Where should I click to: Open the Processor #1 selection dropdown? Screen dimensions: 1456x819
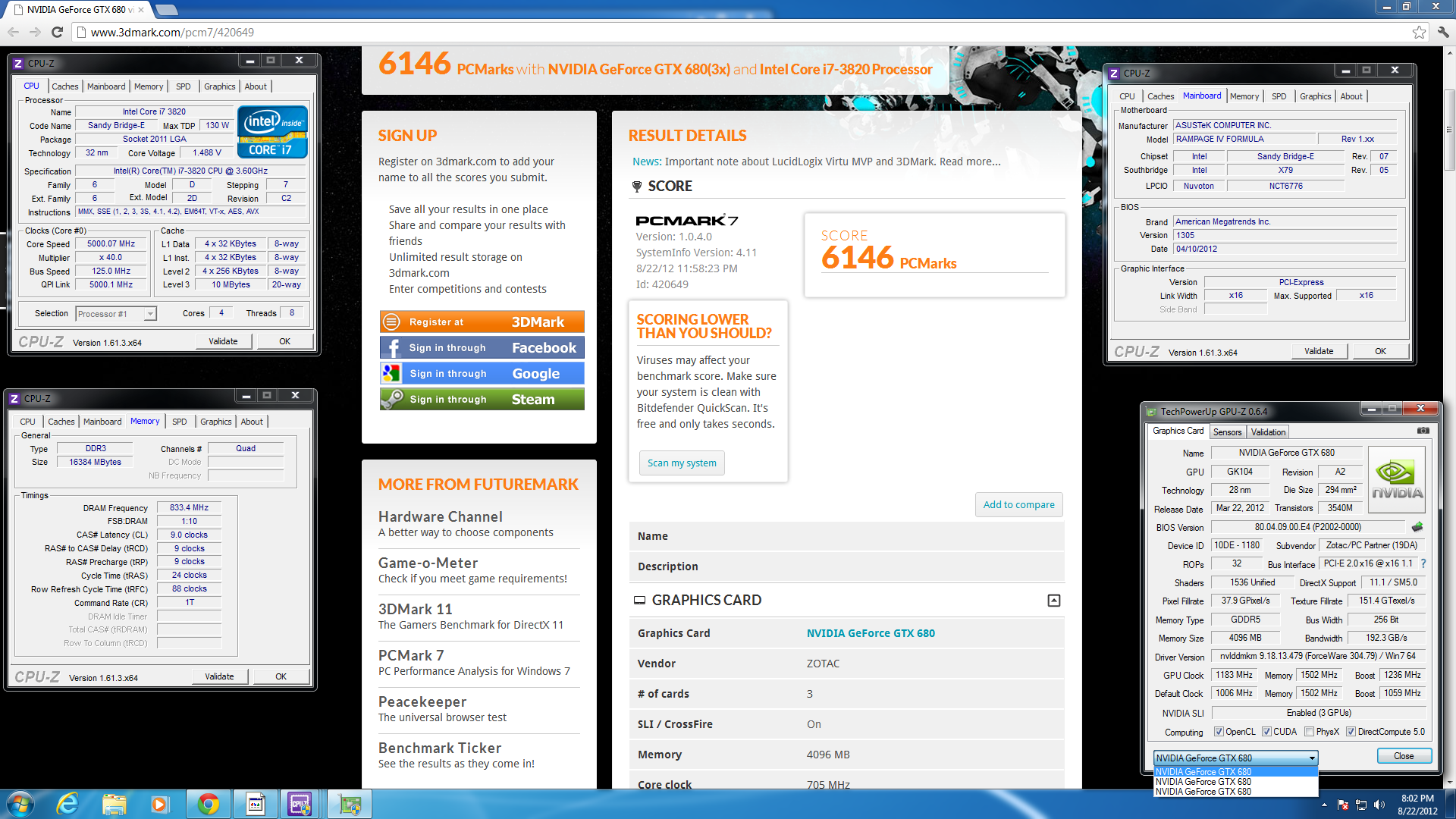(x=116, y=314)
